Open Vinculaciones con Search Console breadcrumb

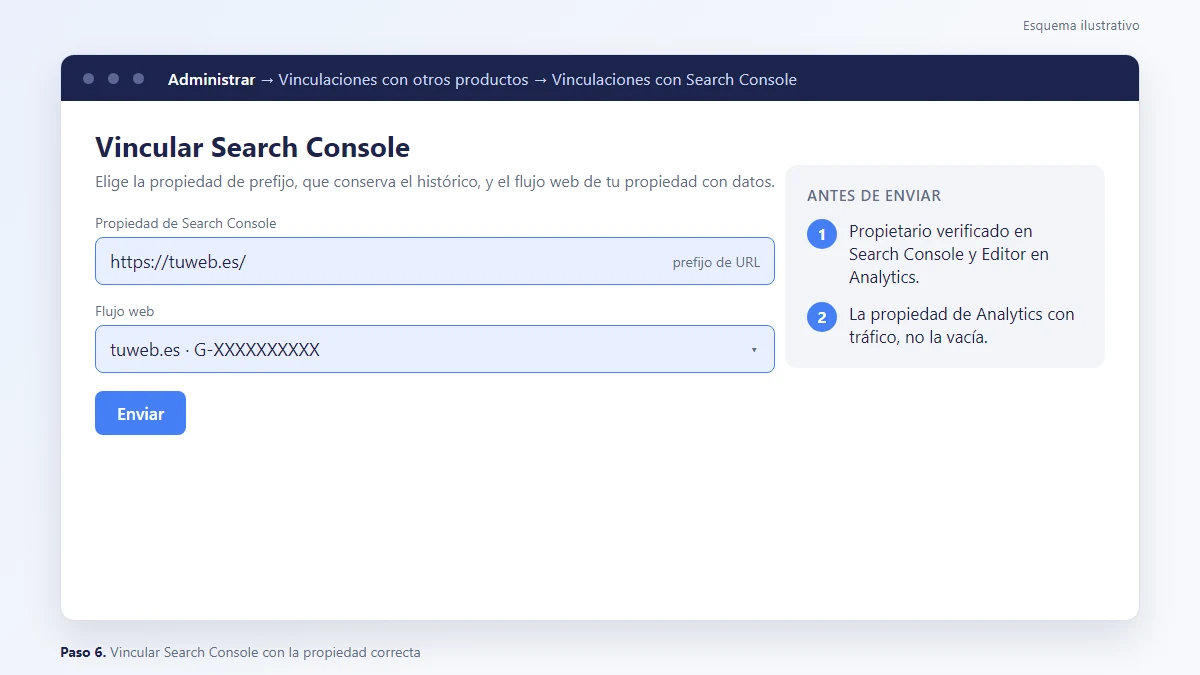click(x=674, y=79)
